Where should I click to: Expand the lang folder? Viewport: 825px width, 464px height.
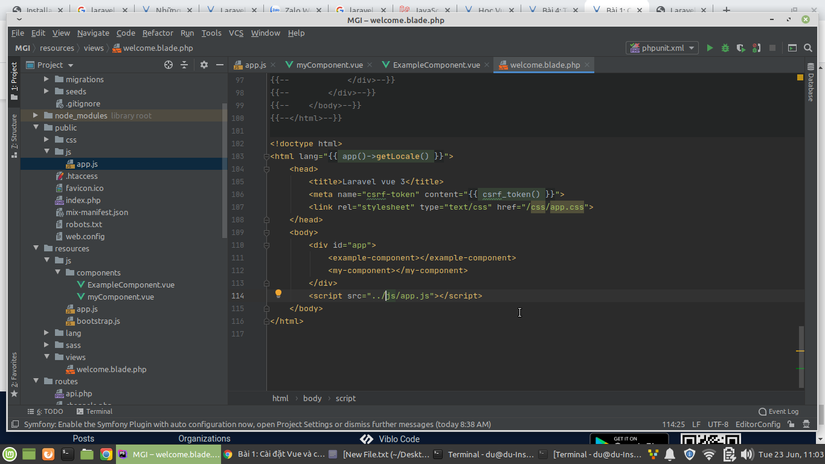tap(46, 333)
